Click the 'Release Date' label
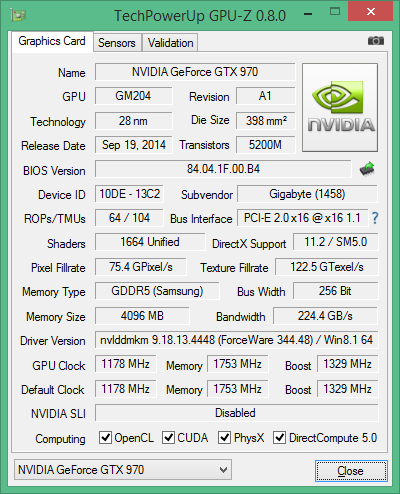This screenshot has height=494, width=400. (x=53, y=146)
